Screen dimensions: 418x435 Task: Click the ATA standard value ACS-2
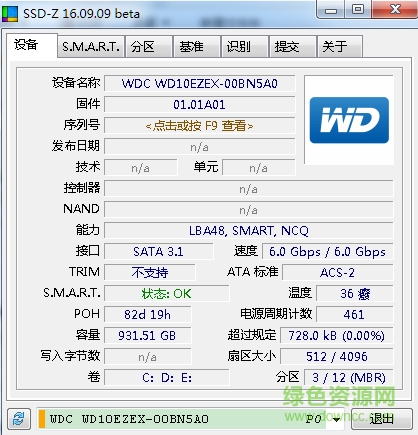[x=338, y=273]
